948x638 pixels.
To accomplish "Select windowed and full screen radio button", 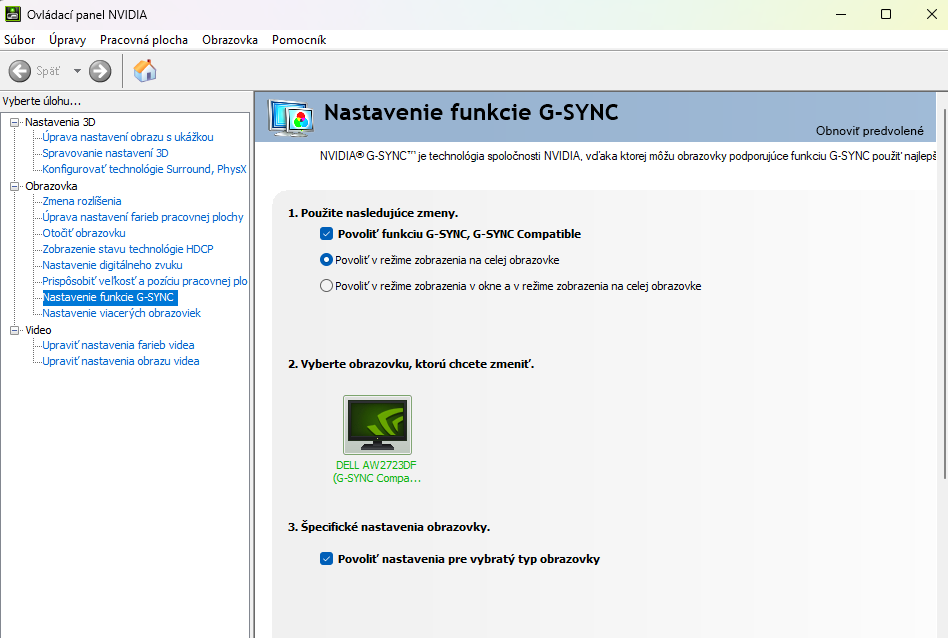I will pos(326,286).
